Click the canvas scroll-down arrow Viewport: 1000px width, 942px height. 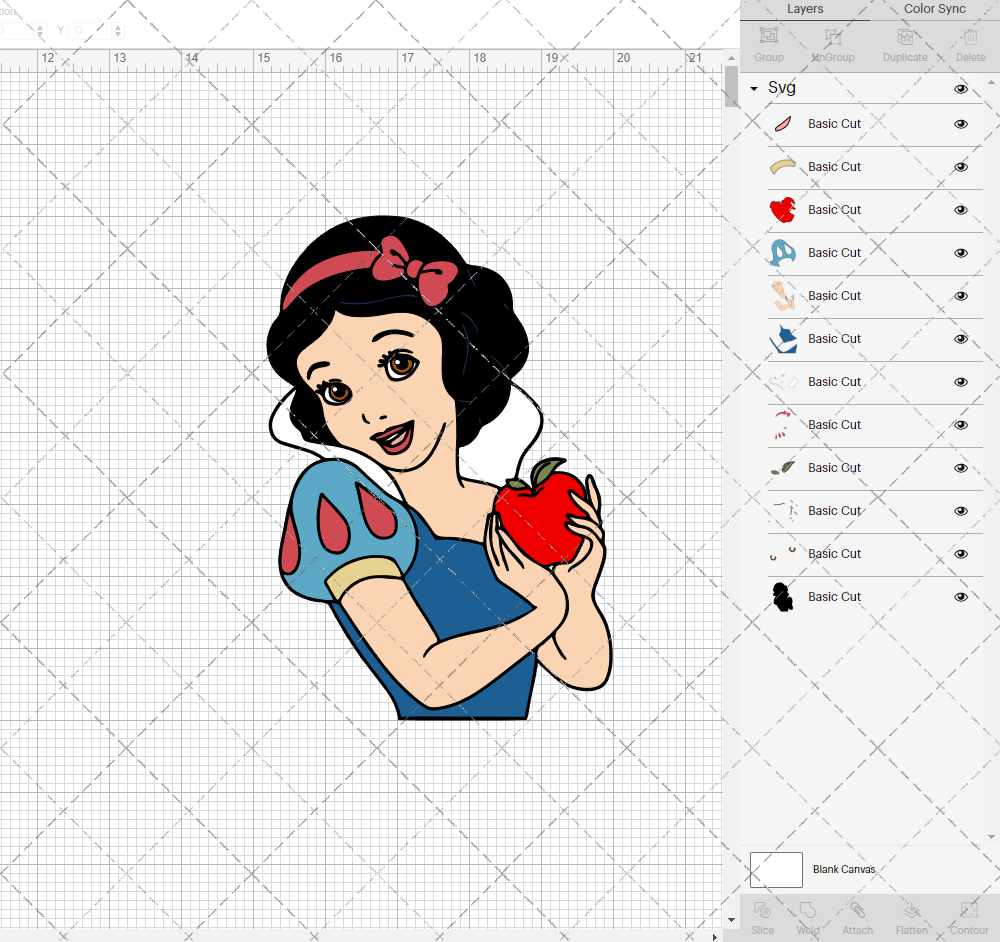[731, 920]
